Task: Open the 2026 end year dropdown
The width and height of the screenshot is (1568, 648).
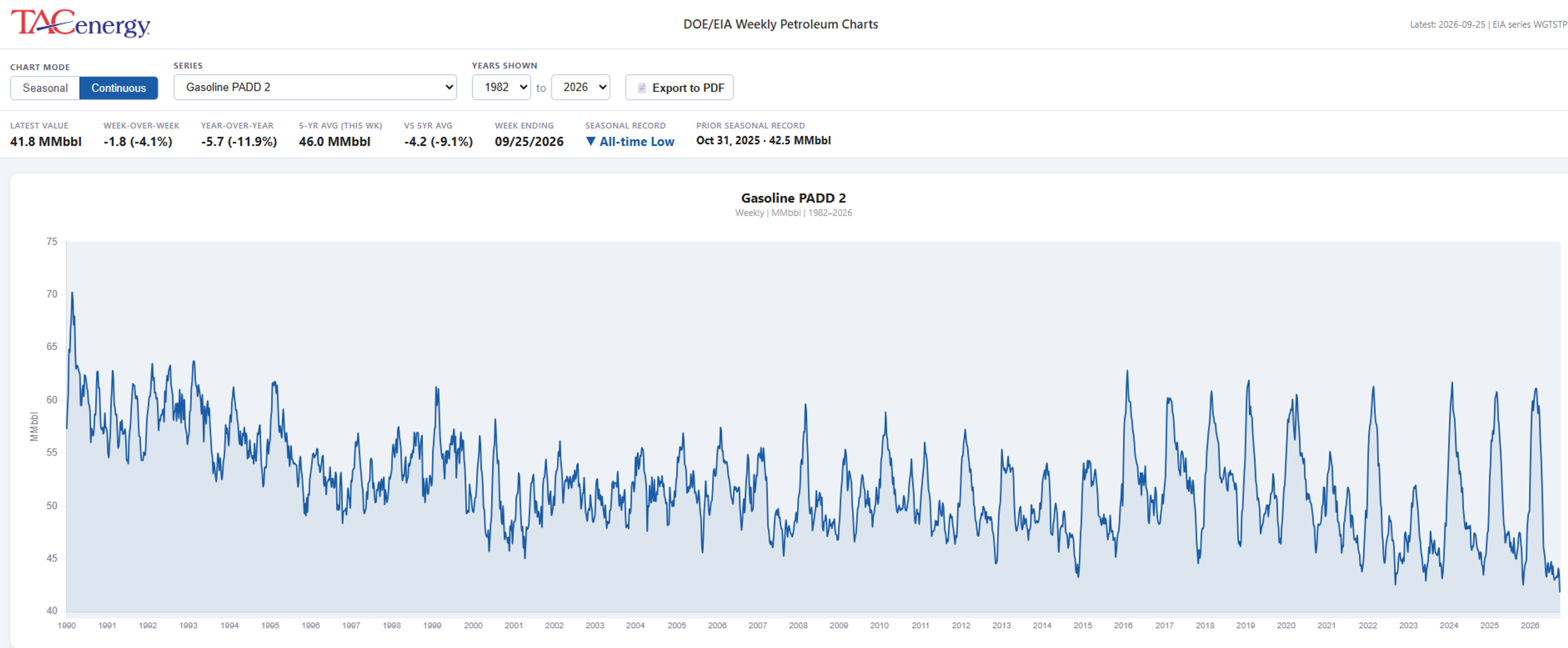Action: tap(581, 87)
